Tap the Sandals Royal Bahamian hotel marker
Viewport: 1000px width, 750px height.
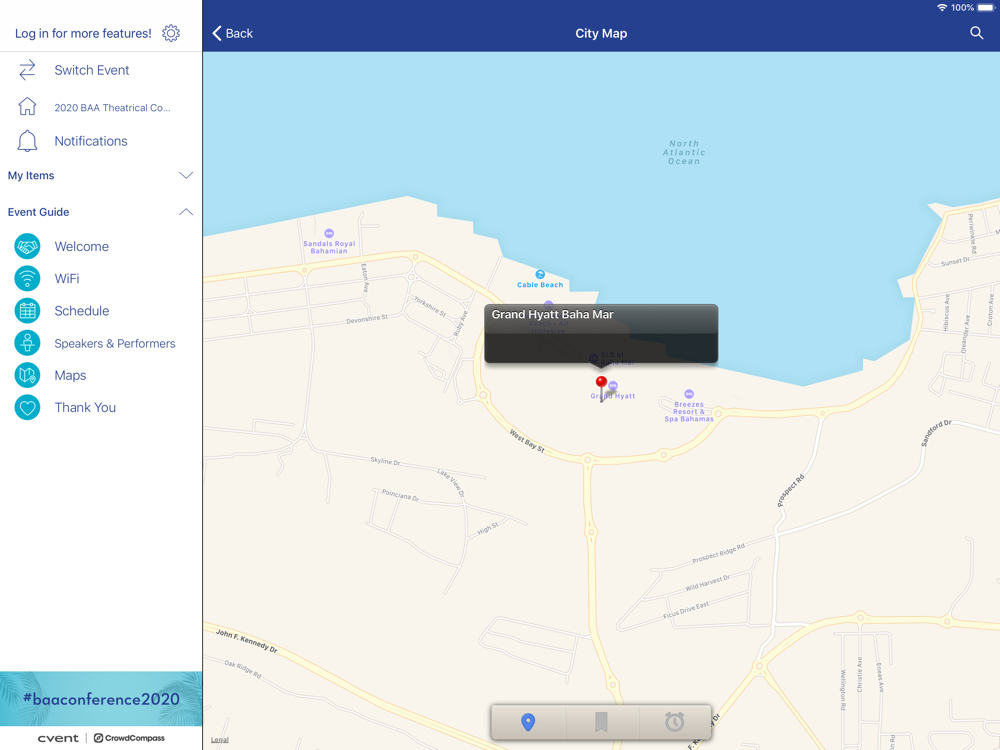pyautogui.click(x=329, y=233)
